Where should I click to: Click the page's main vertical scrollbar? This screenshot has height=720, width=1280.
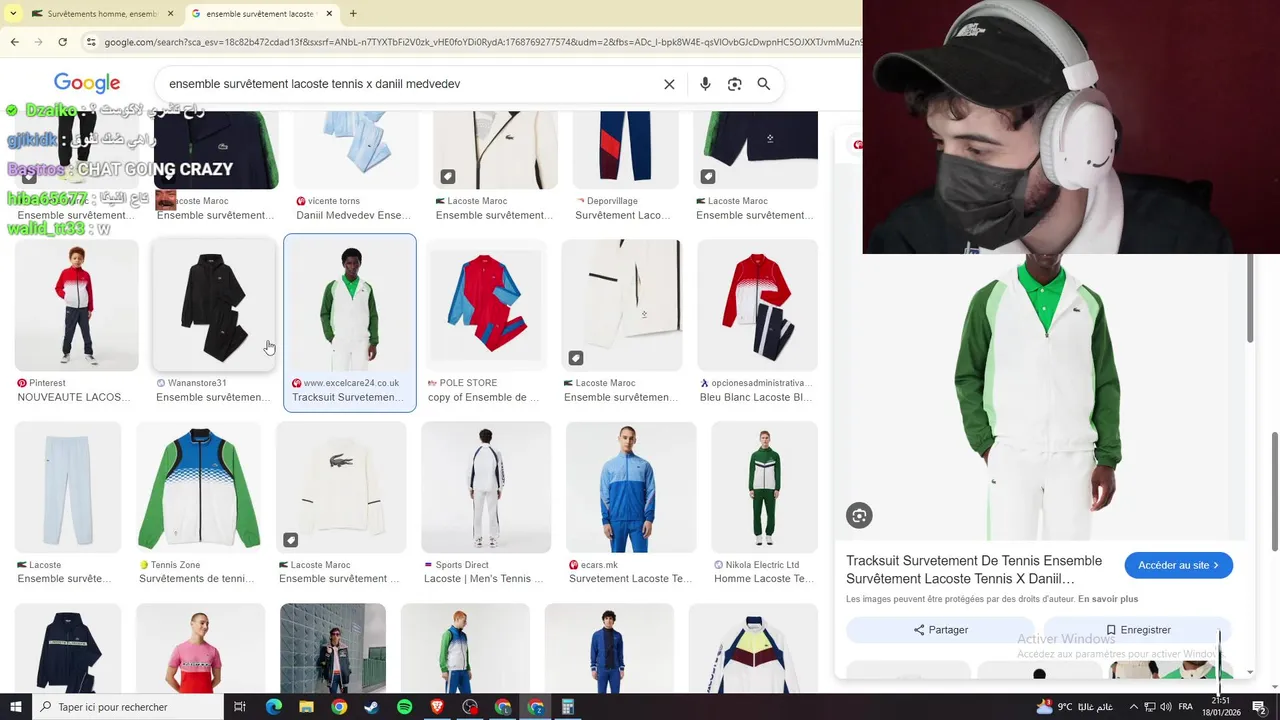pyautogui.click(x=1274, y=490)
